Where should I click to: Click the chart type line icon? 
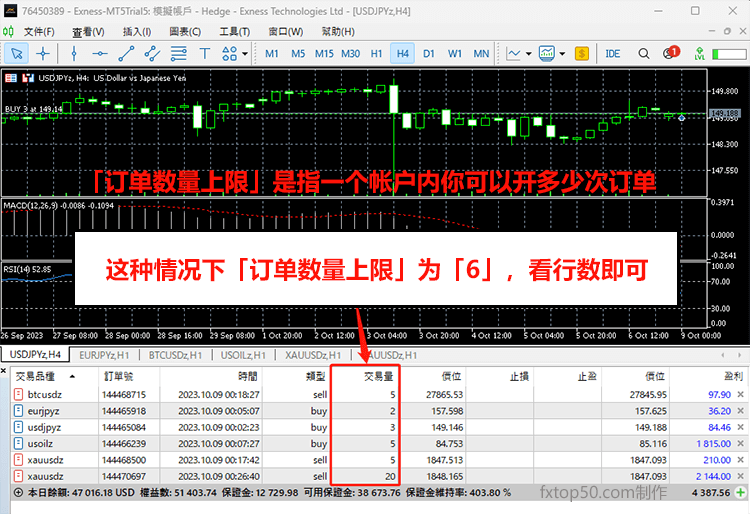pos(513,54)
